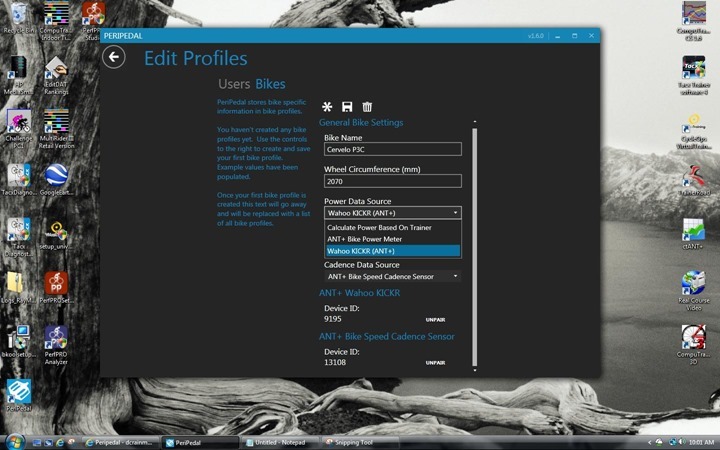Show hidden system tray icons arrow
Viewport: 720px width, 450px height.
pos(649,442)
